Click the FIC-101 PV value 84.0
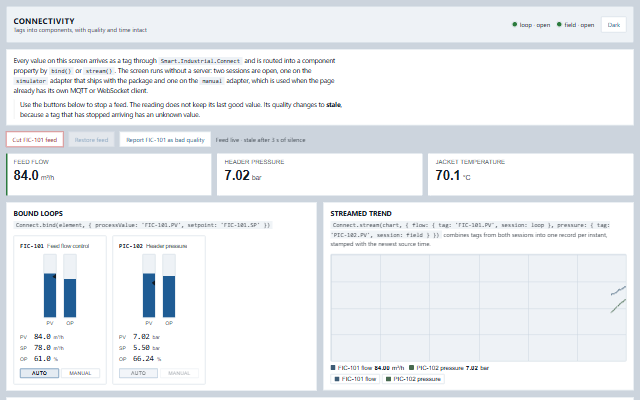The height and width of the screenshot is (400, 640). 42,337
